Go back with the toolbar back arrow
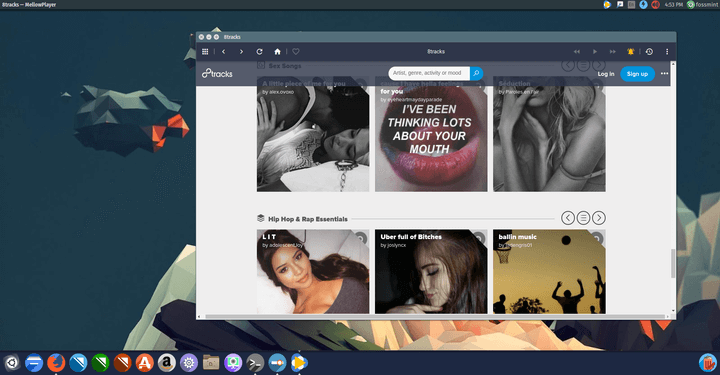The height and width of the screenshot is (375, 720). (224, 52)
